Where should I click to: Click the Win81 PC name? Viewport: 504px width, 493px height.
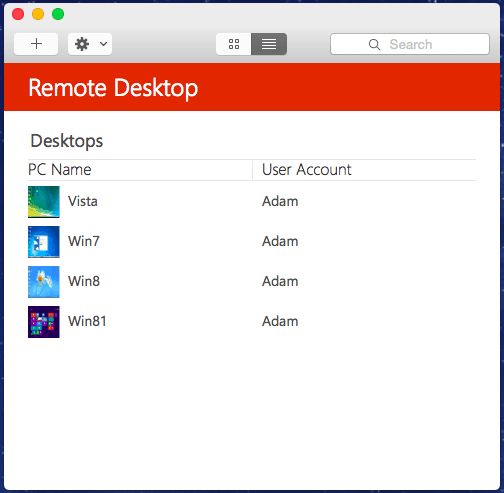point(87,321)
